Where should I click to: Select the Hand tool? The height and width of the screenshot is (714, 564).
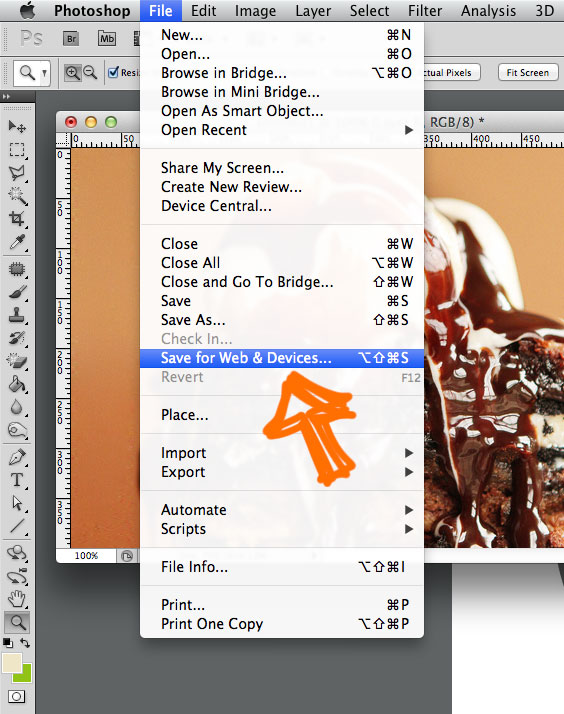click(x=17, y=599)
